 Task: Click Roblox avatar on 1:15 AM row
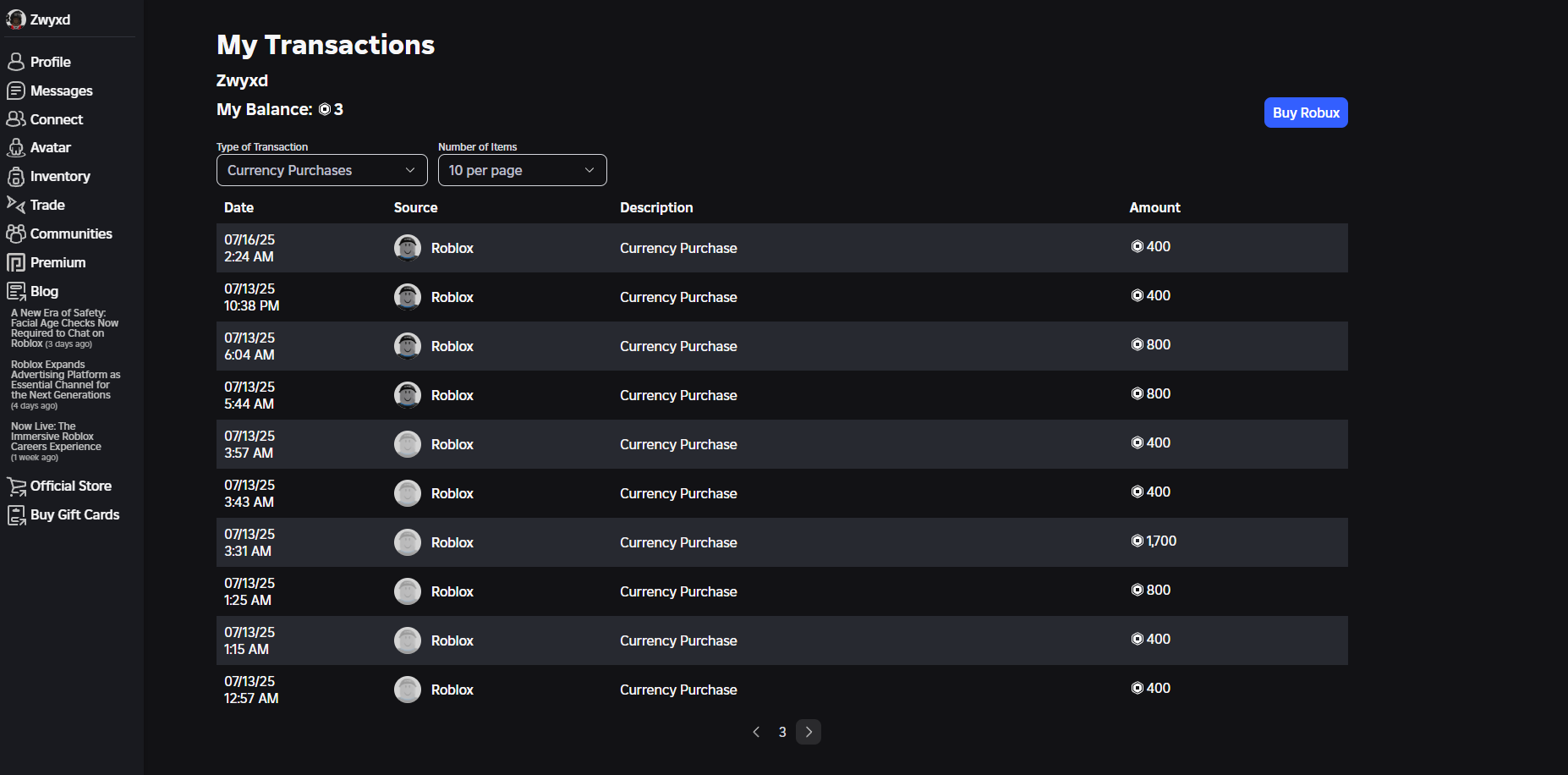click(408, 640)
